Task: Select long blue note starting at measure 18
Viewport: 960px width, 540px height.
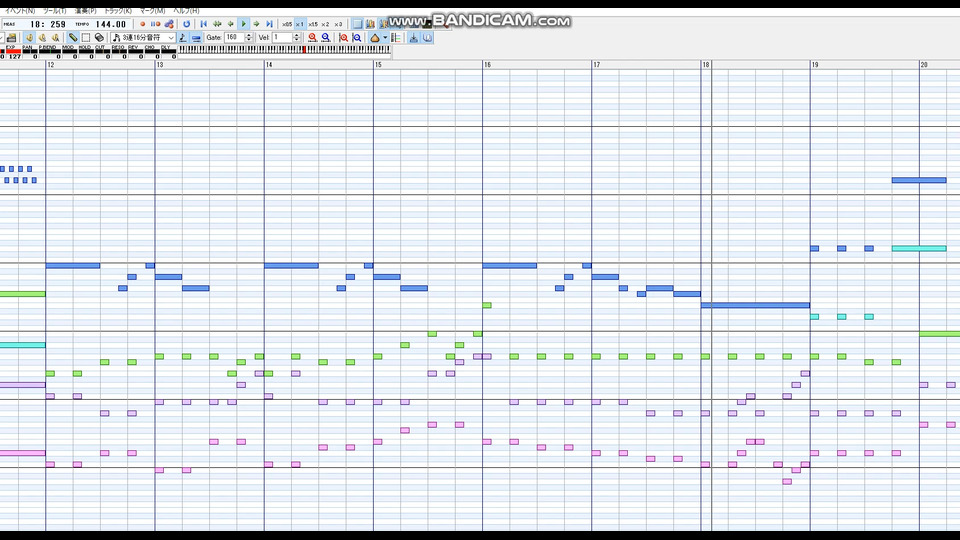Action: [x=756, y=305]
